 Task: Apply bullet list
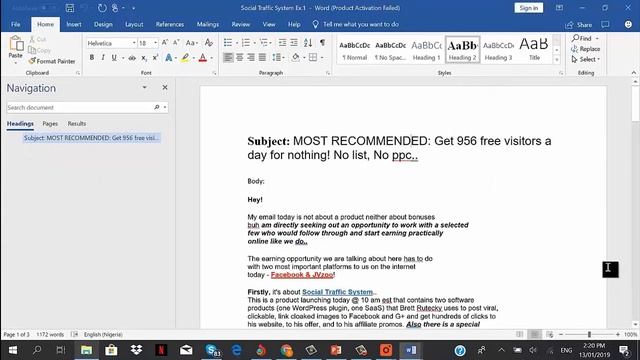228,42
